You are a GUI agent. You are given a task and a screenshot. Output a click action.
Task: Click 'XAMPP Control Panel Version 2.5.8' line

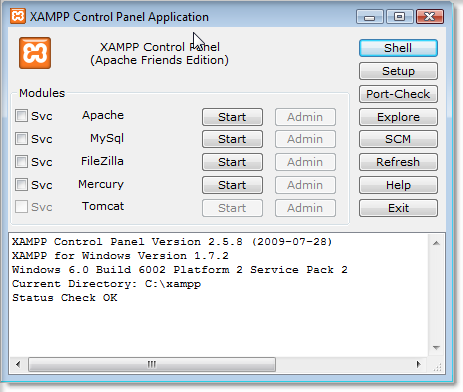(172, 242)
